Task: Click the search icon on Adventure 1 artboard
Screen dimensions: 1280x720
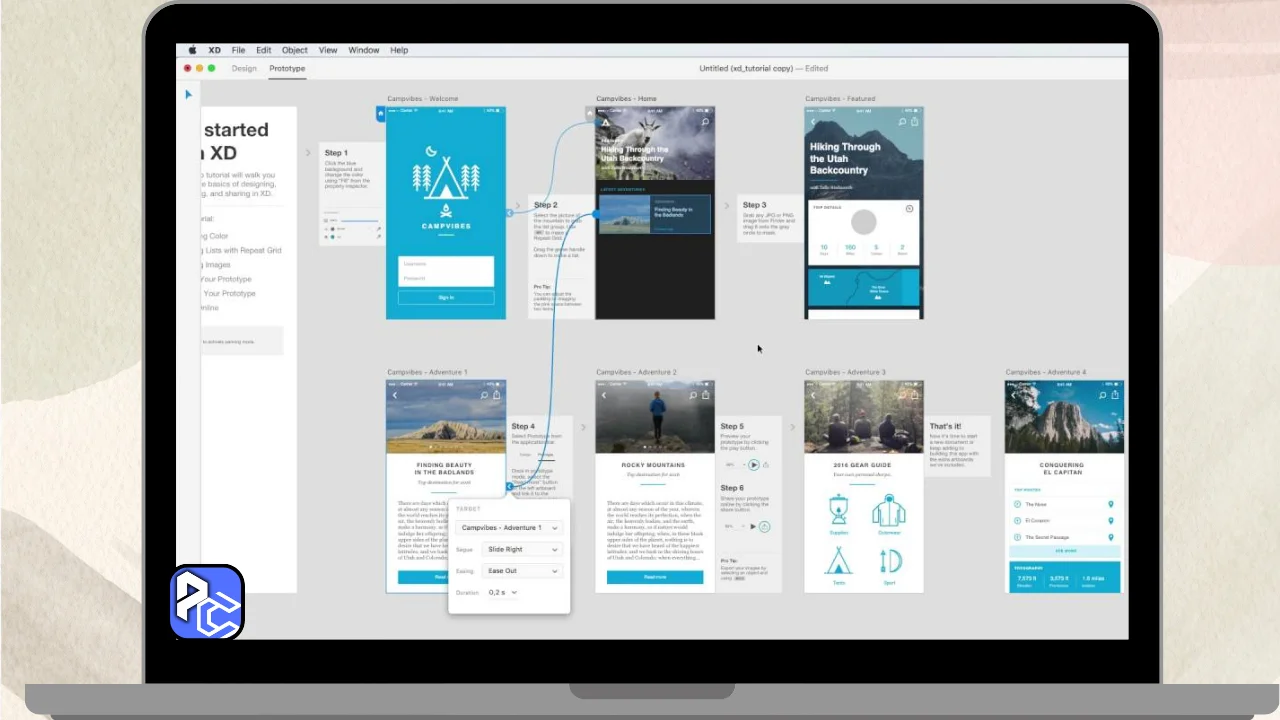Action: tap(484, 395)
